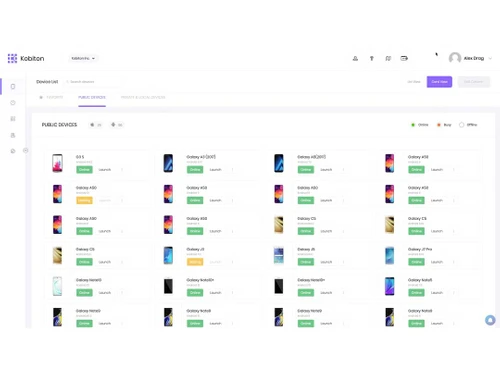Collapse the sidebar with the round arrow

tap(25, 151)
